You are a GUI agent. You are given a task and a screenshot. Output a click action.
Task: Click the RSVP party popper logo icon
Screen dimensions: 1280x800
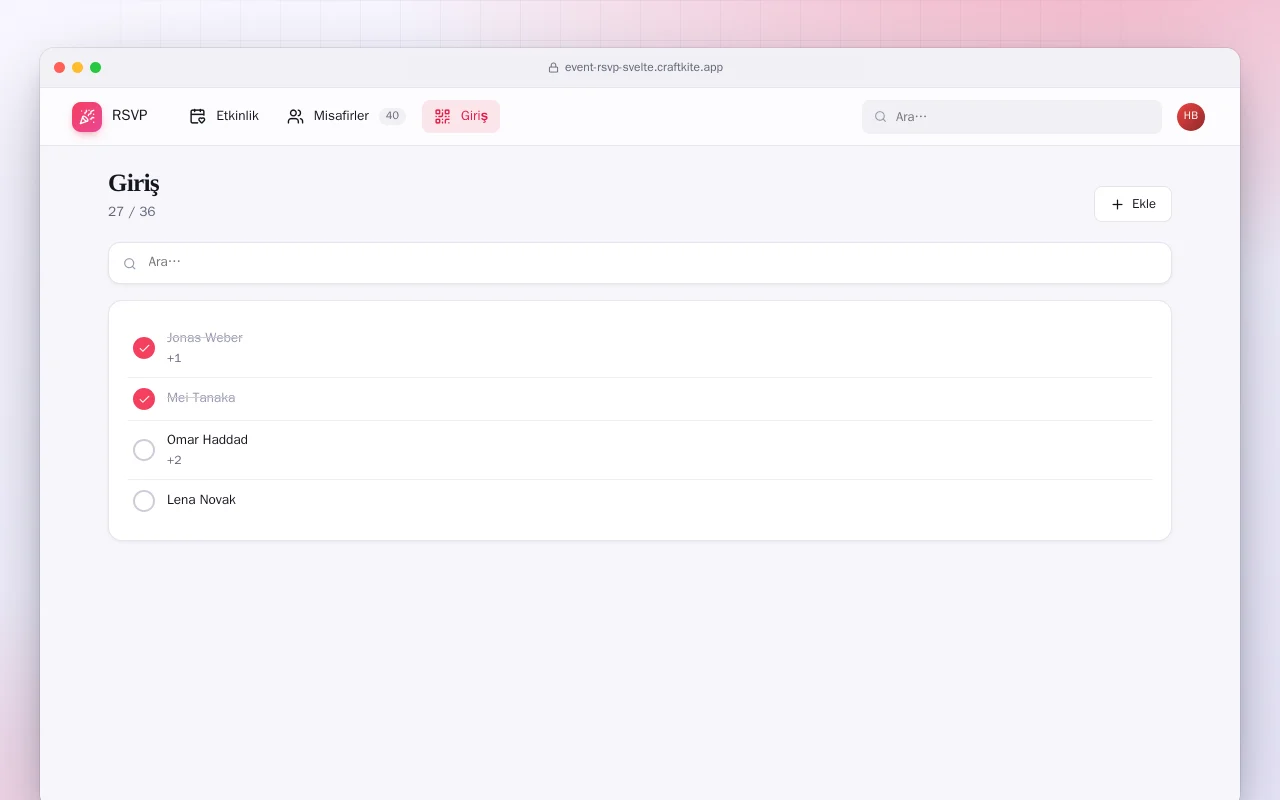pyautogui.click(x=87, y=117)
